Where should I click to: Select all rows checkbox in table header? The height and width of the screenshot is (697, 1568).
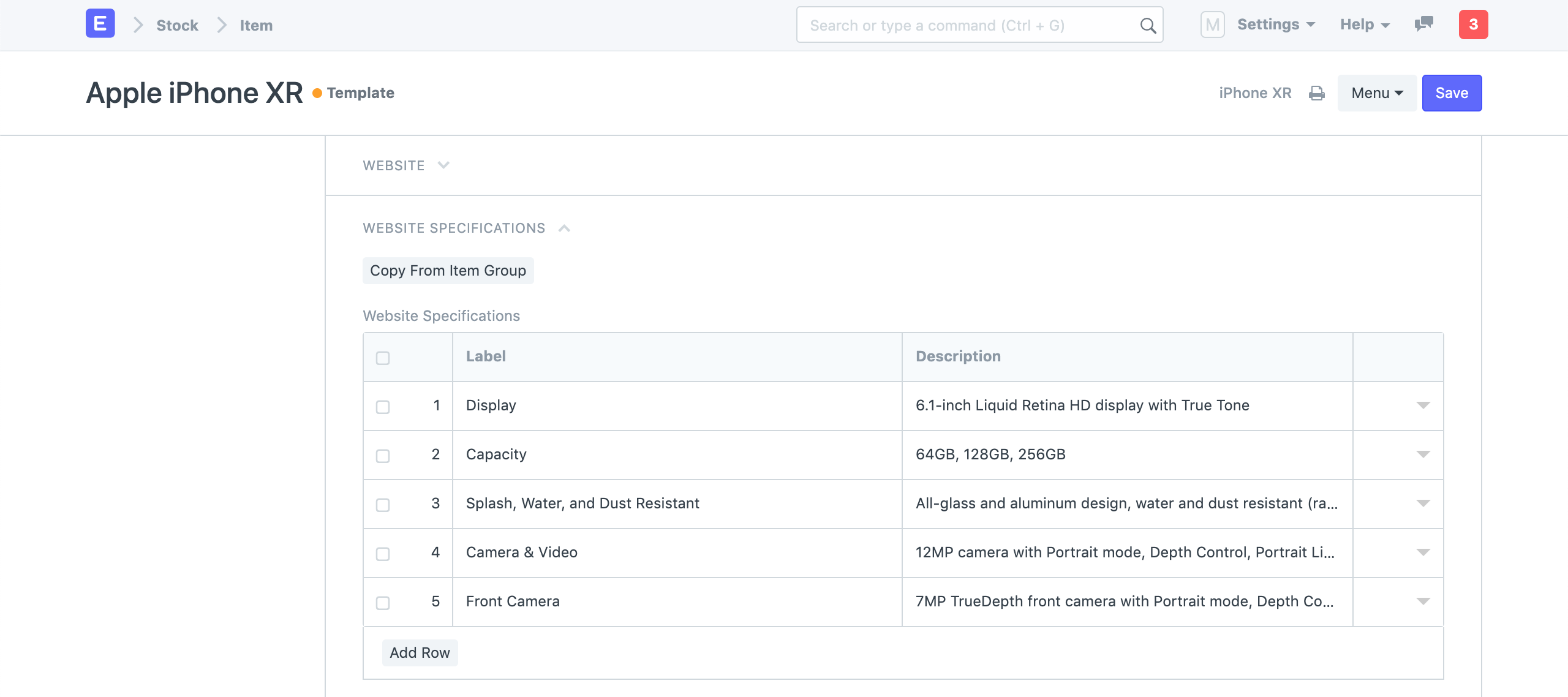point(383,358)
